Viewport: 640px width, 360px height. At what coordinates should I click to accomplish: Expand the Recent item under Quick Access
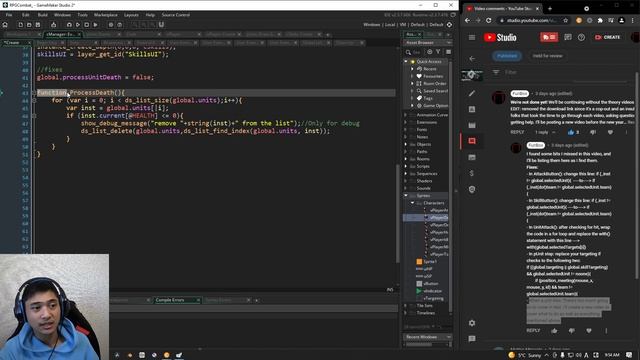tap(412, 69)
